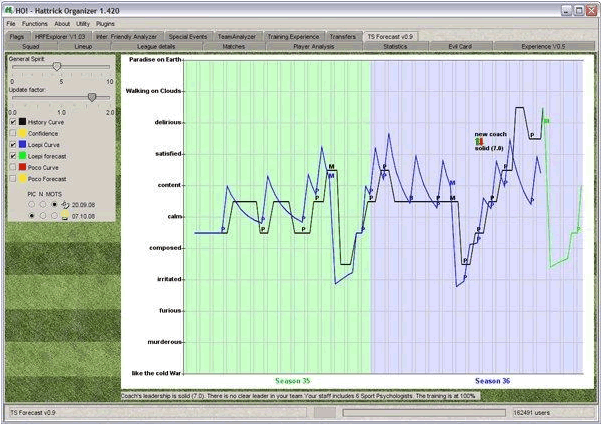Click the black History Curve color swatch
This screenshot has width=602, height=425.
[23, 122]
